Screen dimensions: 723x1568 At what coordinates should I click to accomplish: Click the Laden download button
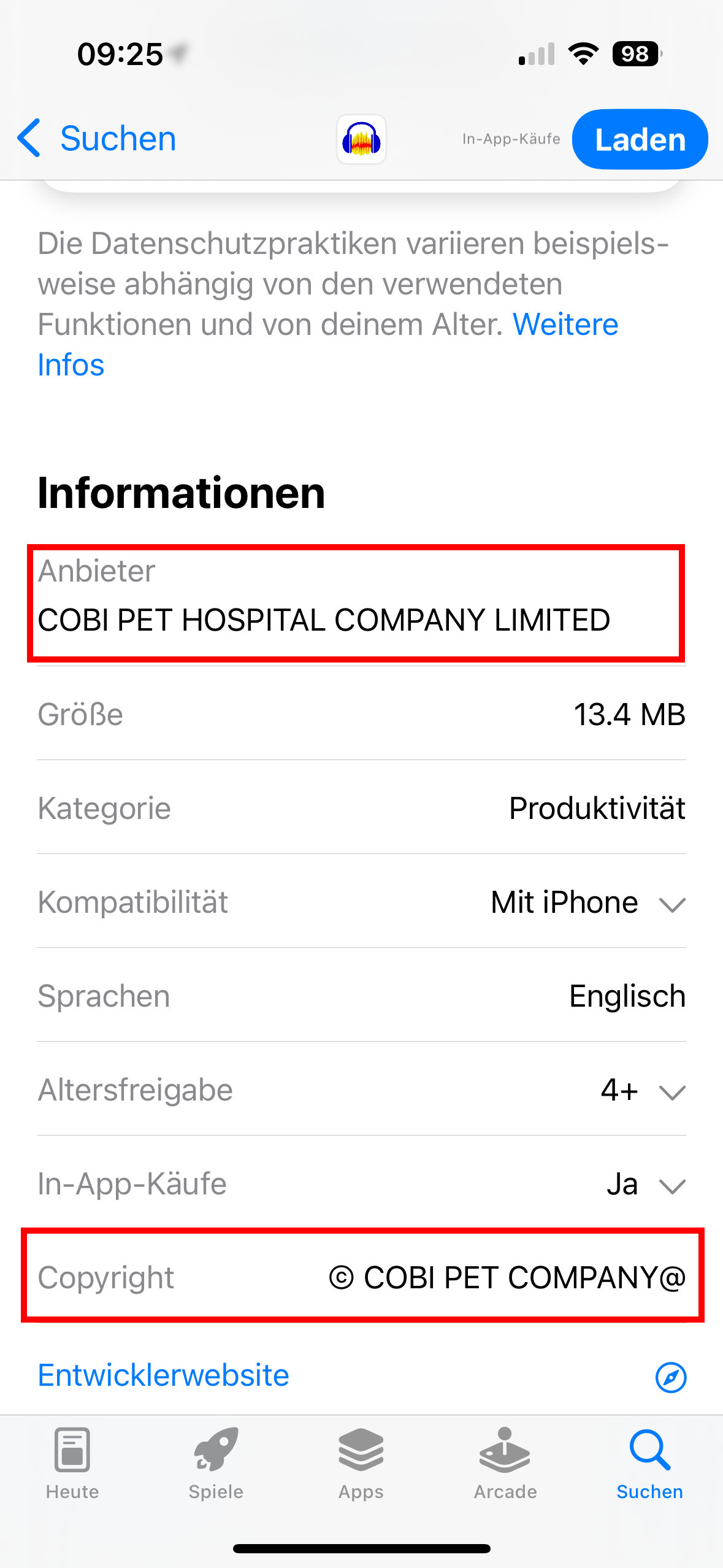click(x=640, y=139)
